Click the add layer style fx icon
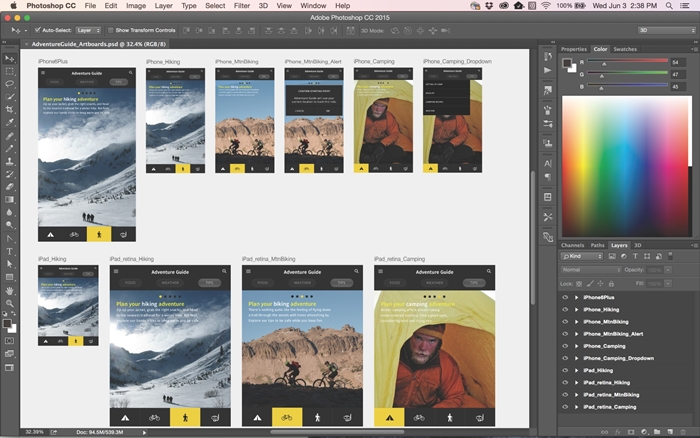This screenshot has width=700, height=438. pyautogui.click(x=618, y=432)
